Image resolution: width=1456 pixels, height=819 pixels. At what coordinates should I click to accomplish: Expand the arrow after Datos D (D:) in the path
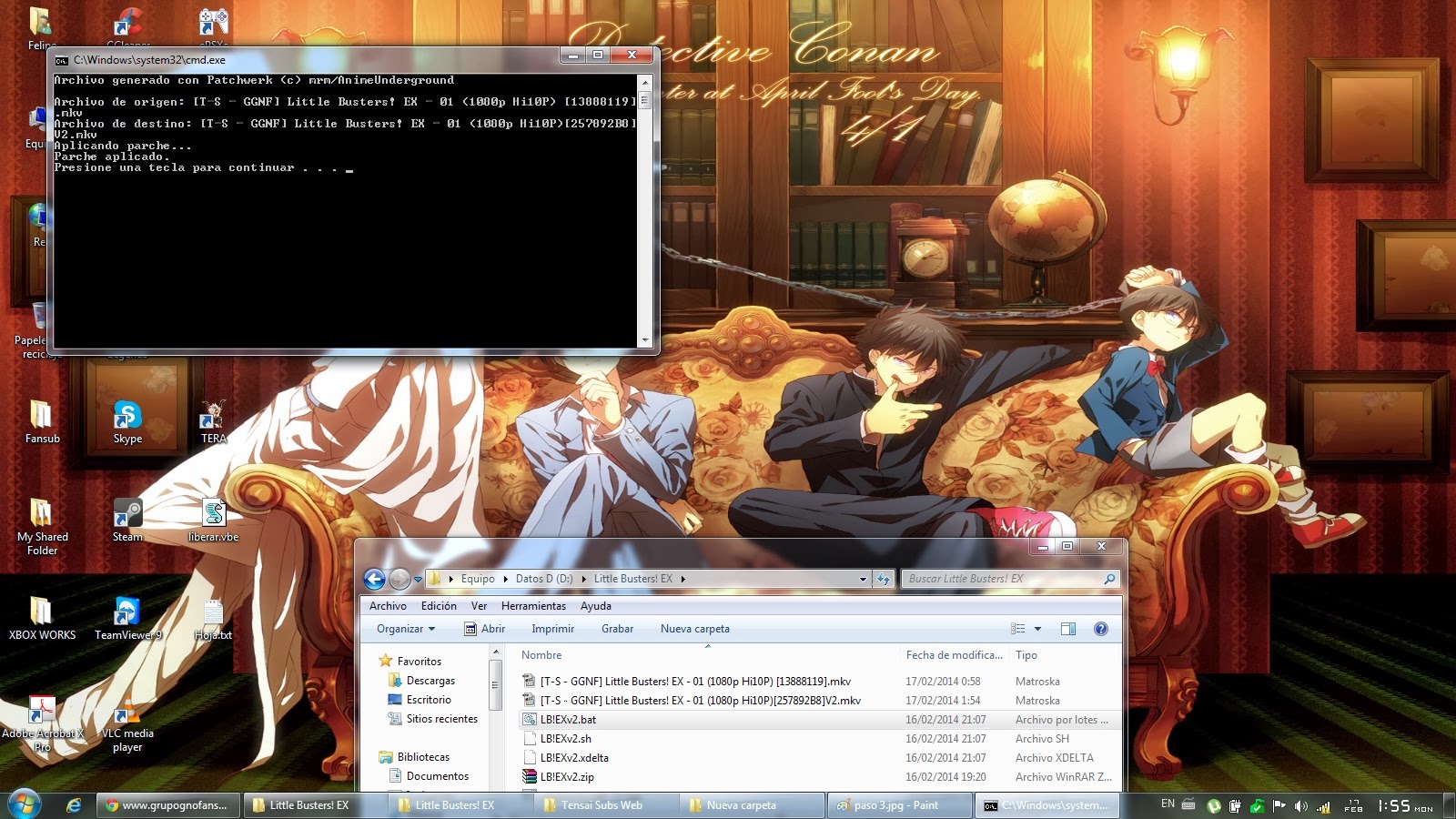pos(584,579)
